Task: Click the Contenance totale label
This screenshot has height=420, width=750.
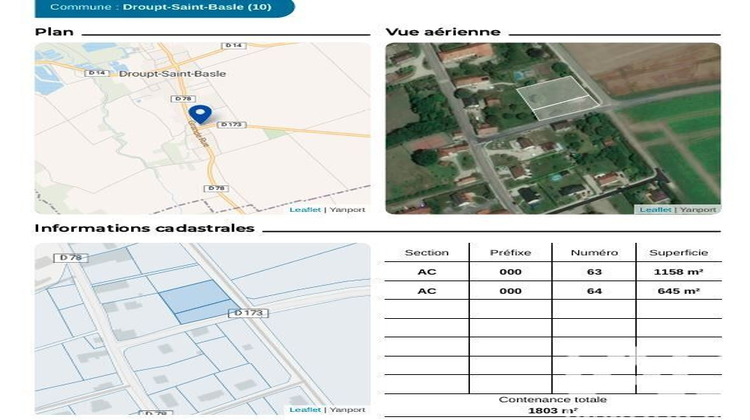Action: 552,399
